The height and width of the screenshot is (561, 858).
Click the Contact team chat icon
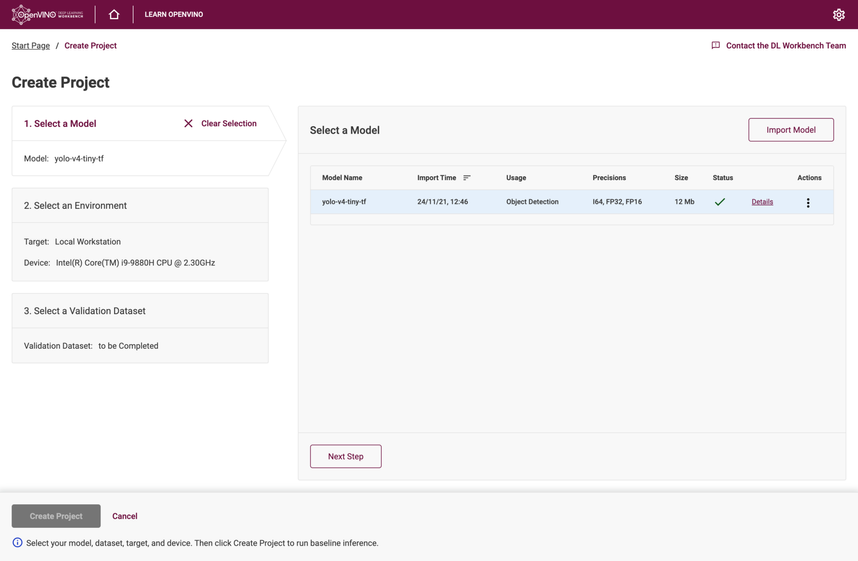point(715,45)
